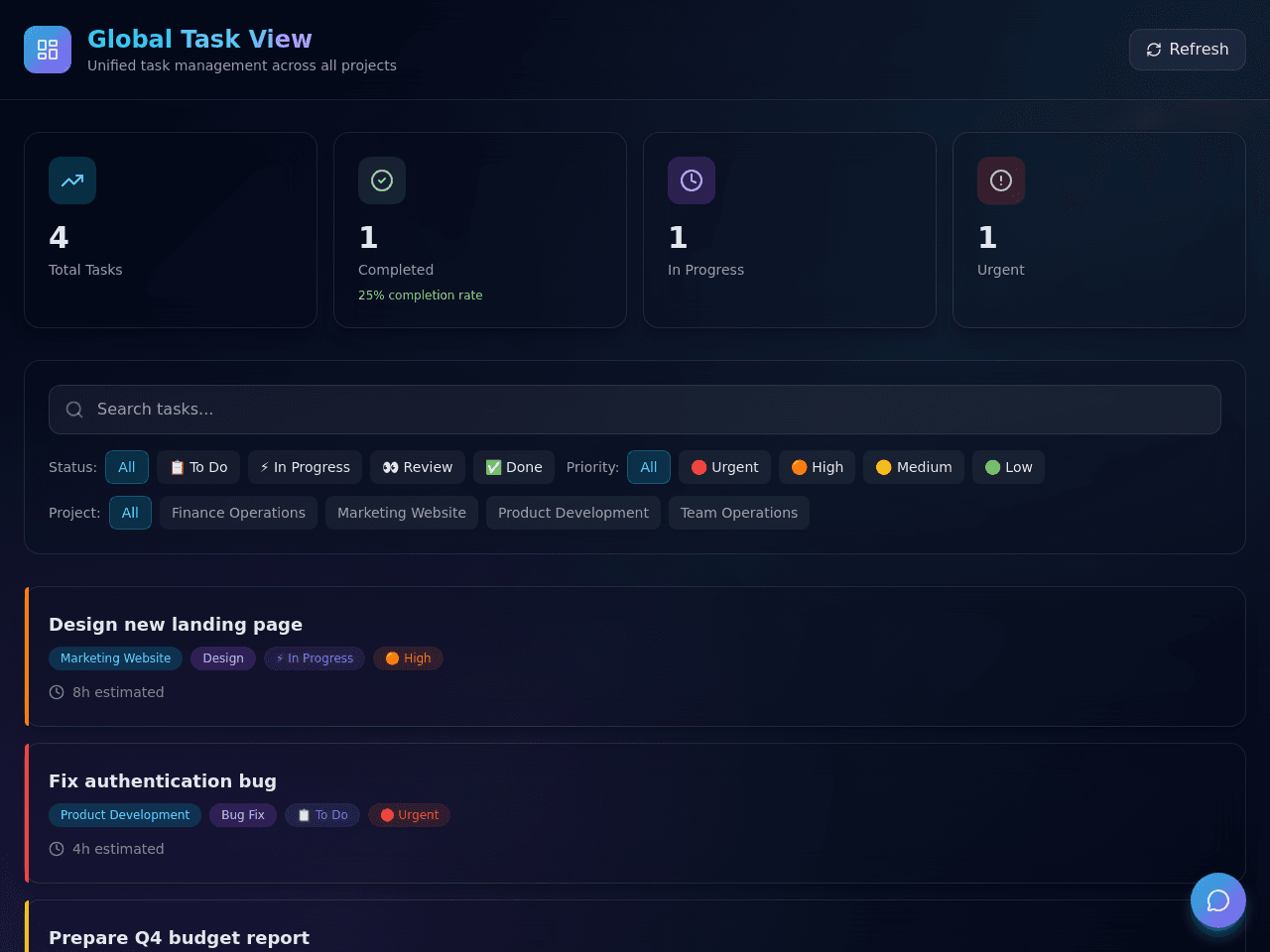Viewport: 1270px width, 952px height.
Task: Click Urgent badge on authentication bug task
Action: [x=409, y=815]
